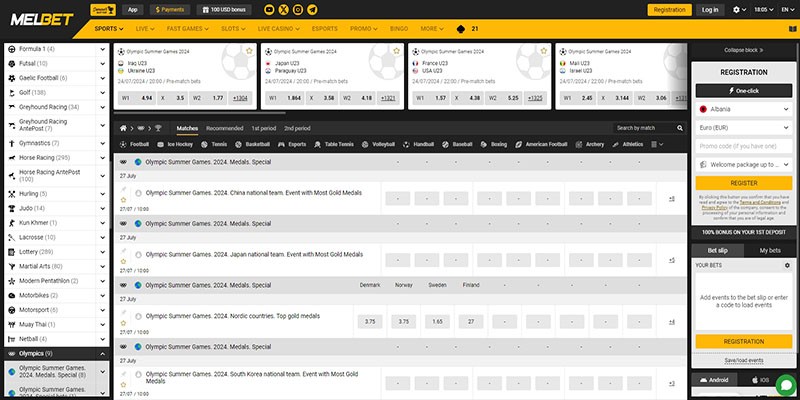Viewport: 800px width, 400px height.
Task: Switch to the Recommended tab
Action: click(224, 129)
